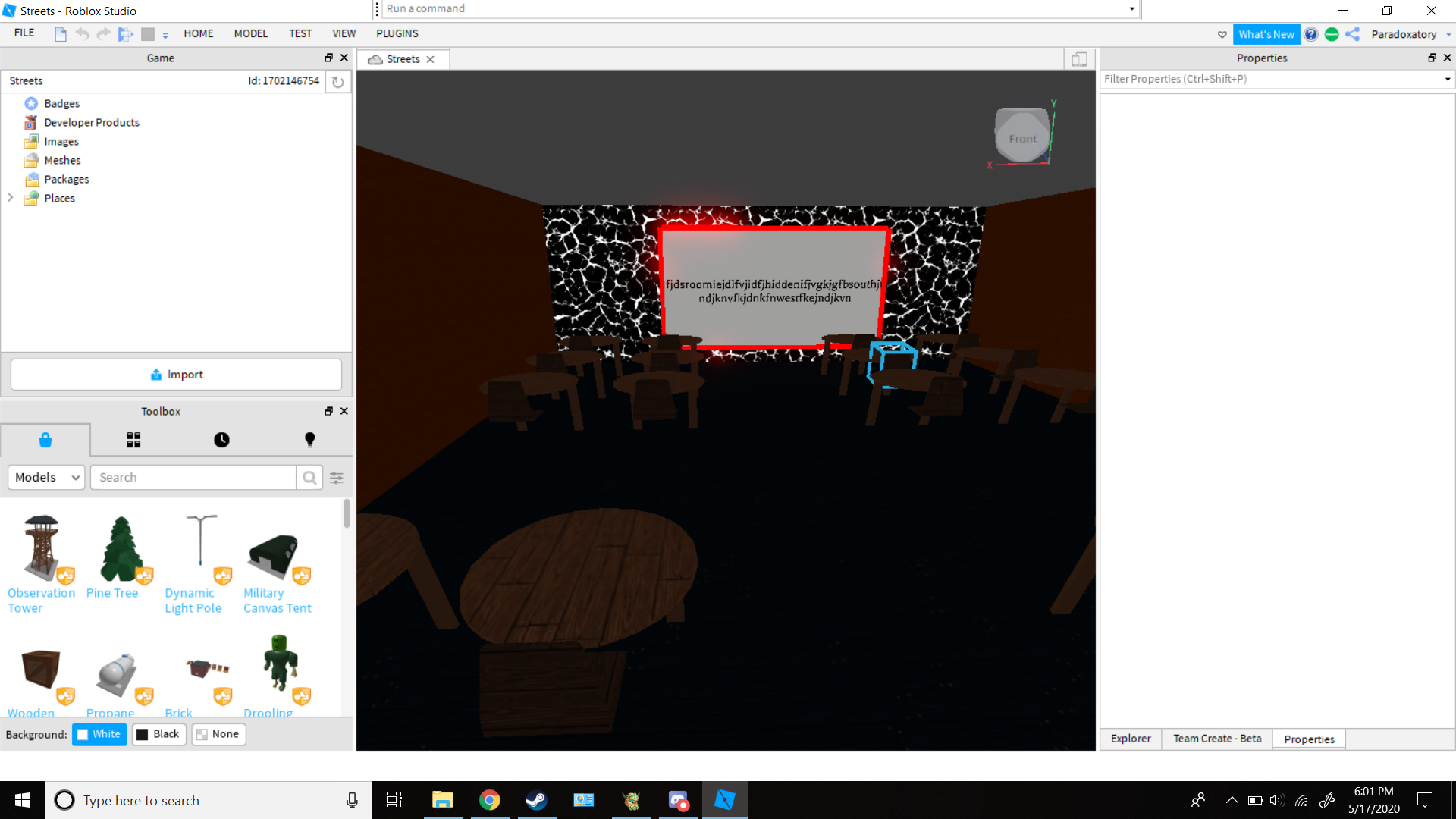The image size is (1456, 819).
Task: Select White toolbox background option
Action: (x=99, y=734)
